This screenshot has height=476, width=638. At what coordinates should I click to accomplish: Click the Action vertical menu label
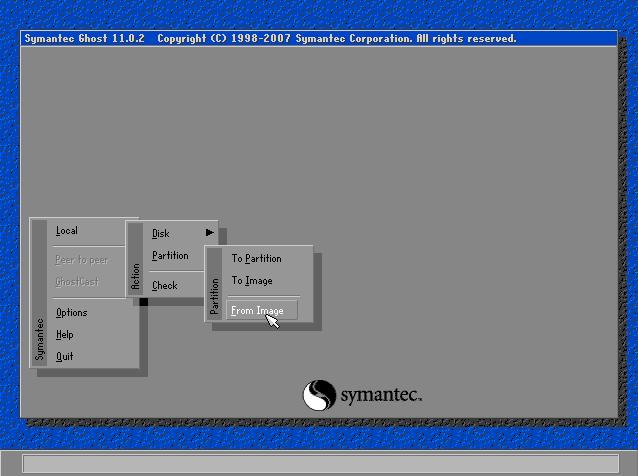click(x=135, y=276)
